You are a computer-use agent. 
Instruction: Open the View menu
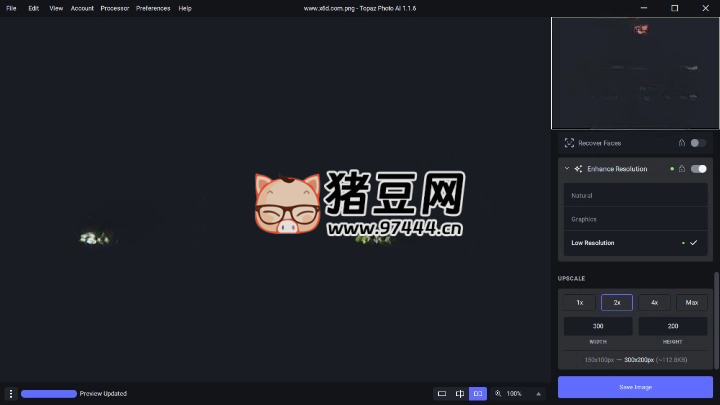click(56, 8)
